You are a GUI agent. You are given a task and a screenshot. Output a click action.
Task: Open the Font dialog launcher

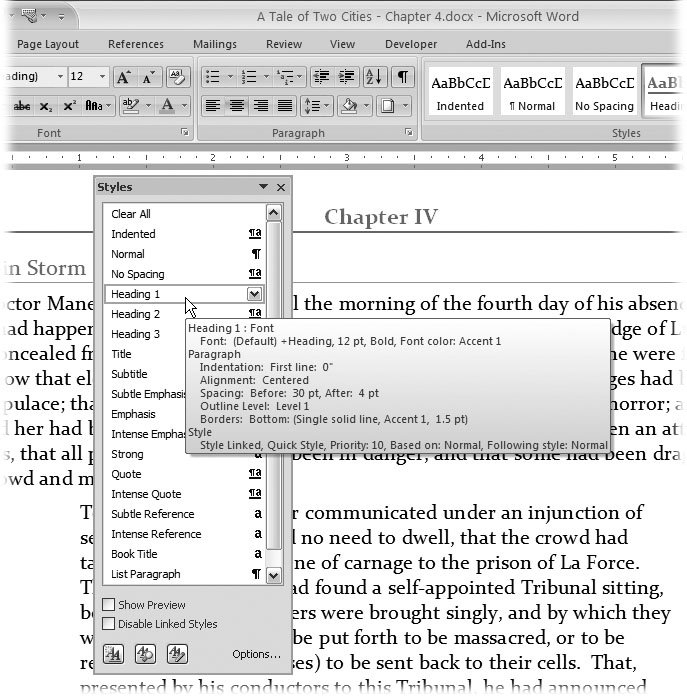pos(185,132)
